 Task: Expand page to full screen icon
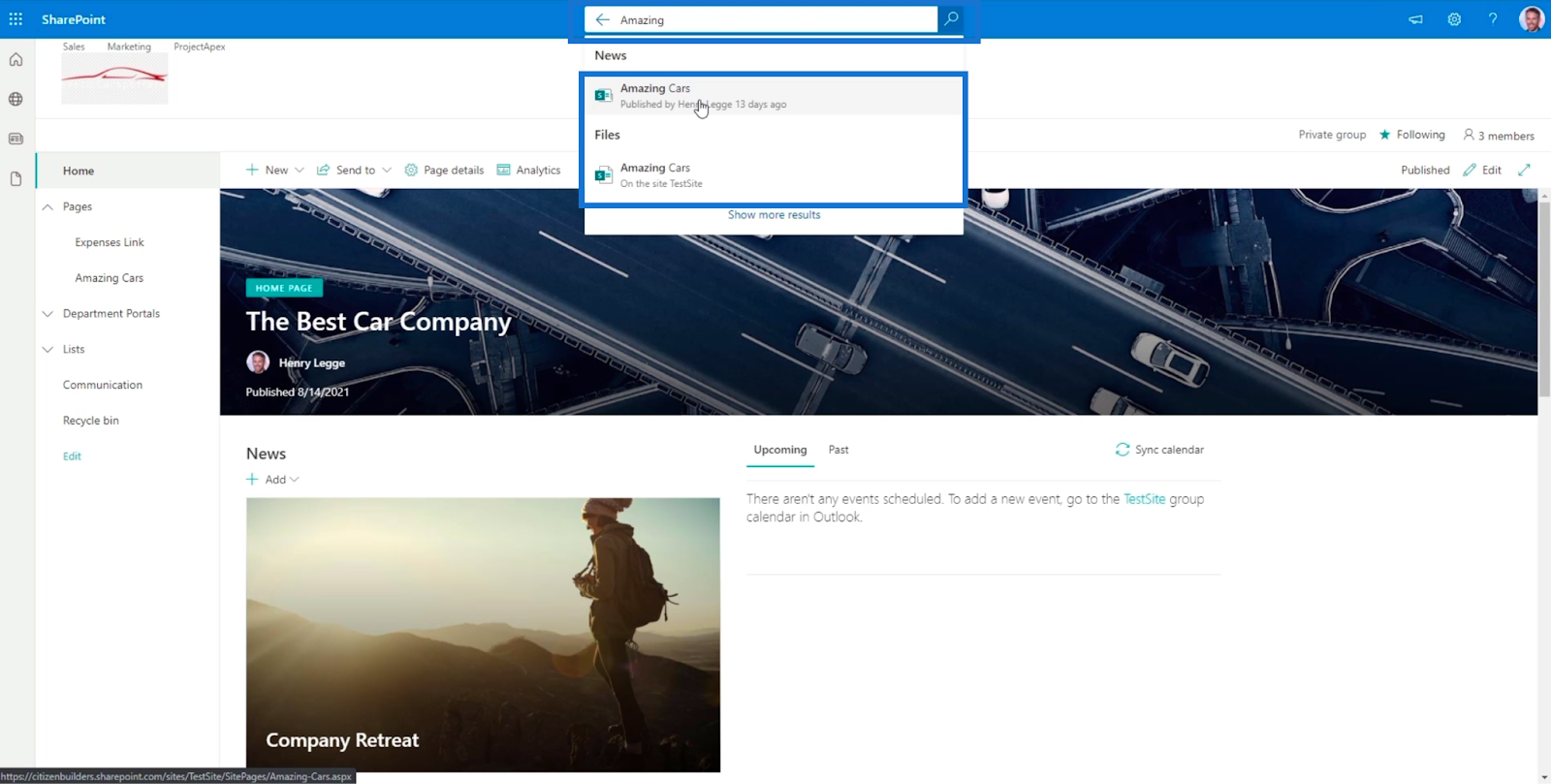pyautogui.click(x=1524, y=170)
